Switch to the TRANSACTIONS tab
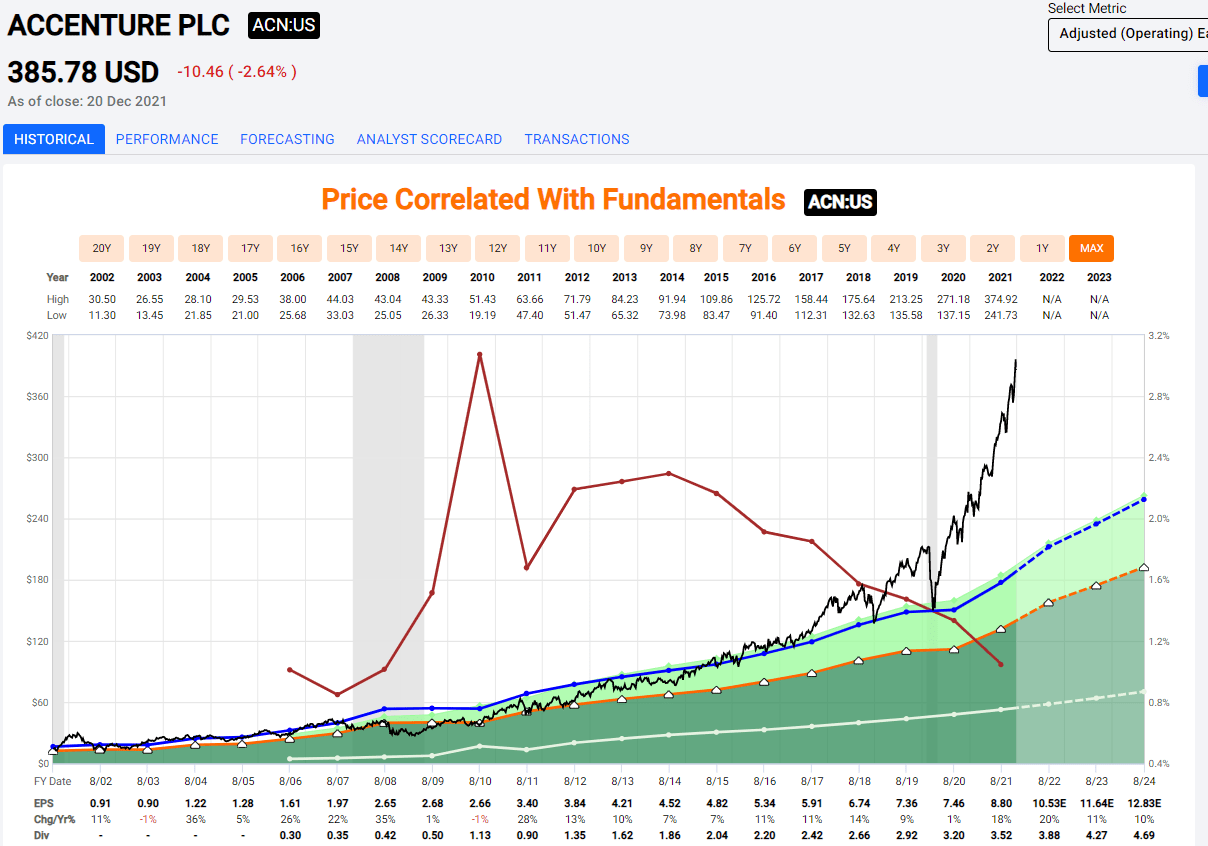This screenshot has width=1208, height=846. (x=577, y=139)
